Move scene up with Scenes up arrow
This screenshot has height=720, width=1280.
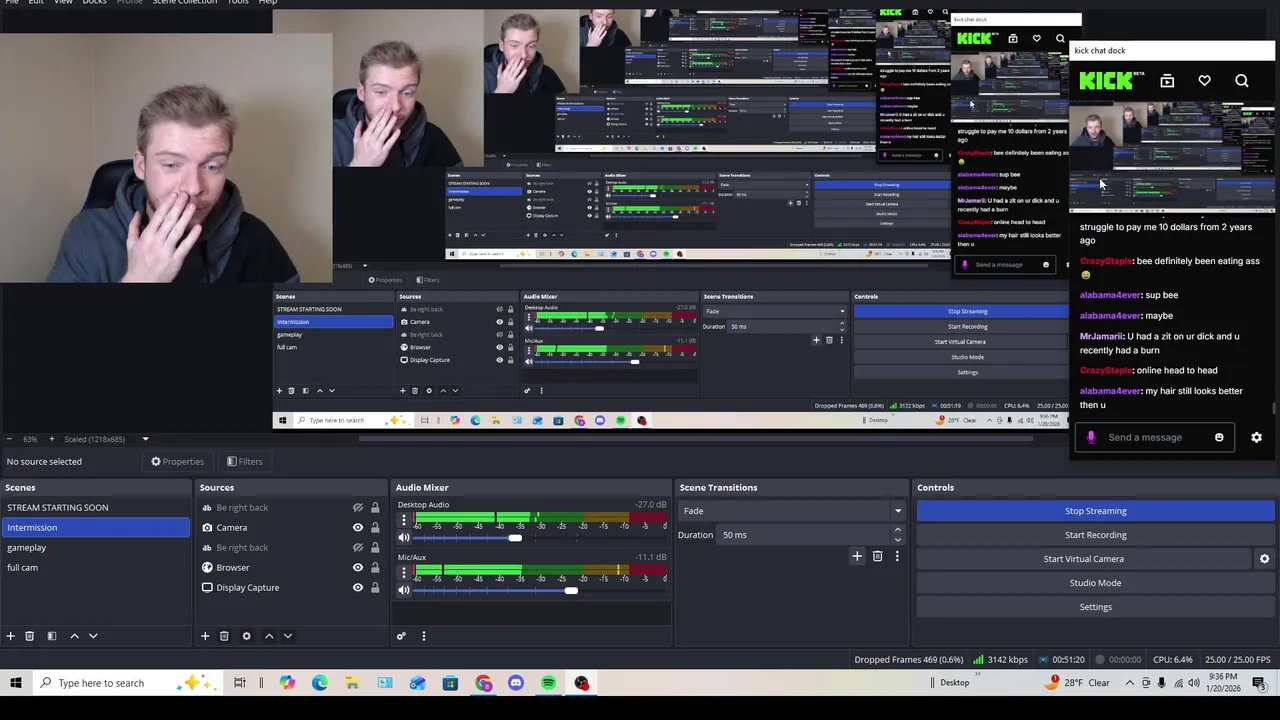74,636
